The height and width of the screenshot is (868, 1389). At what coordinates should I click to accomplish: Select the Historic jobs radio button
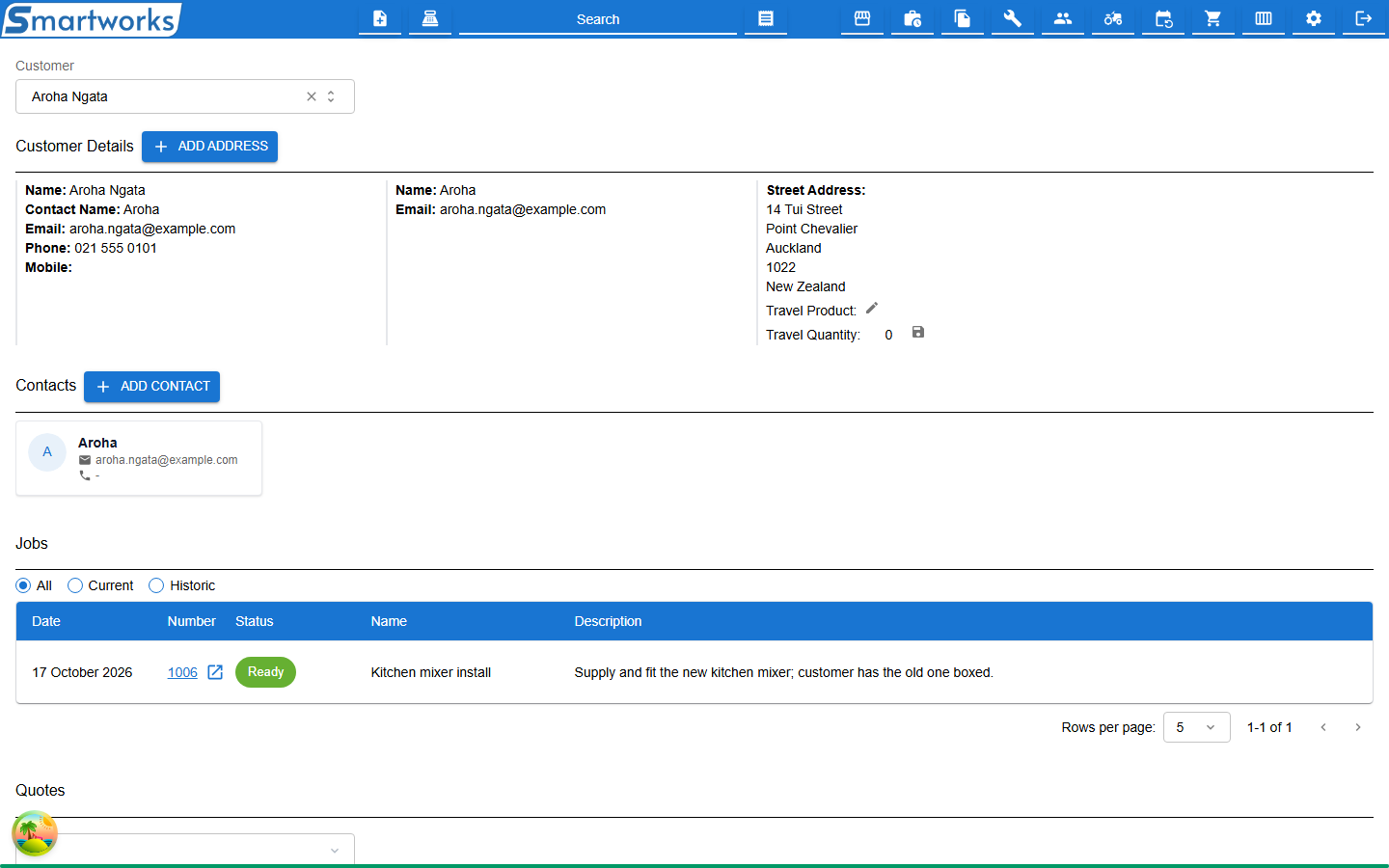pyautogui.click(x=156, y=585)
